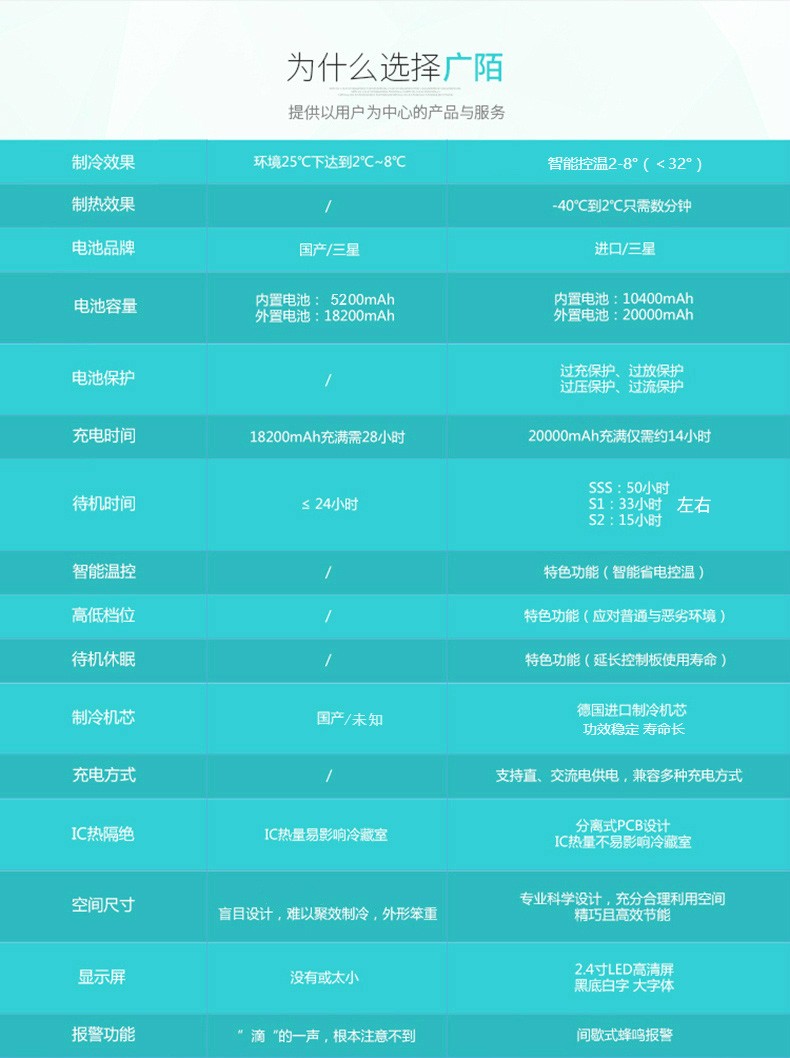Screen dimensions: 790x1058
Task: Click the 20000mAh充满仅需约14小时 cell
Action: point(619,436)
